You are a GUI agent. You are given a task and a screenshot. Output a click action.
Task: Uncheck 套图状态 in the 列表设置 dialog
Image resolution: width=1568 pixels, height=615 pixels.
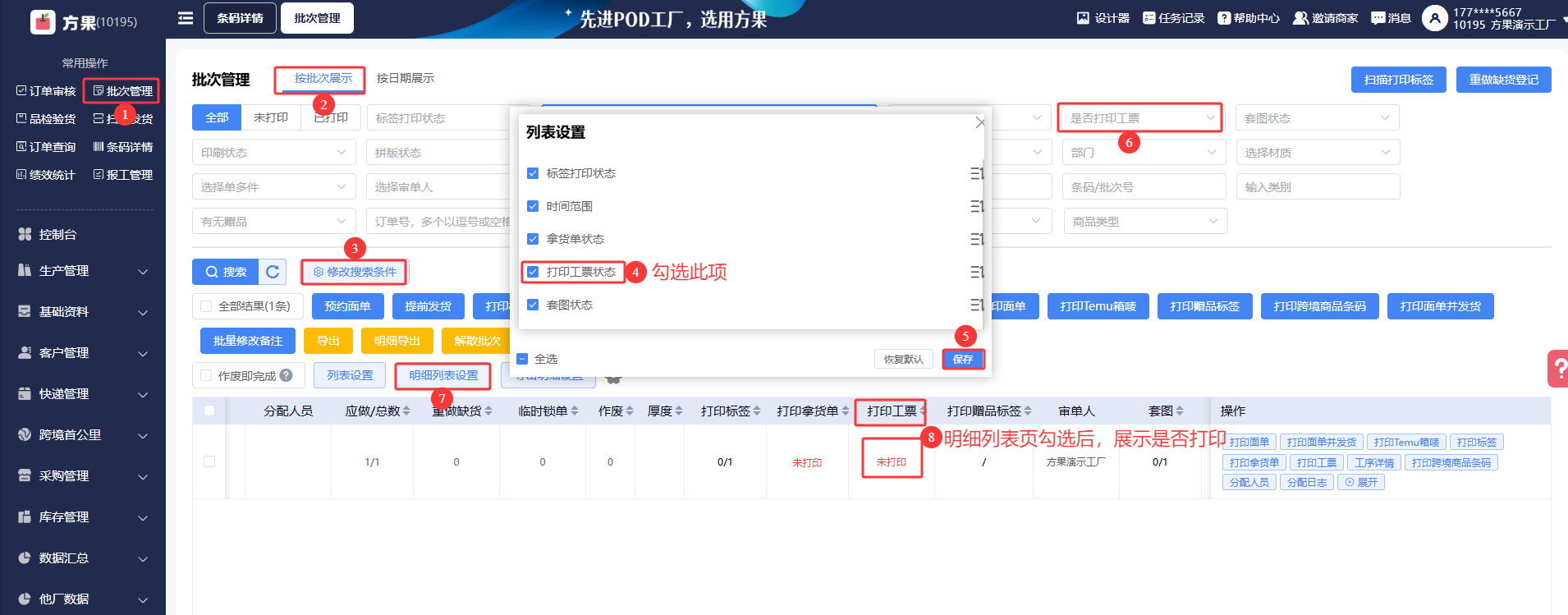[533, 305]
